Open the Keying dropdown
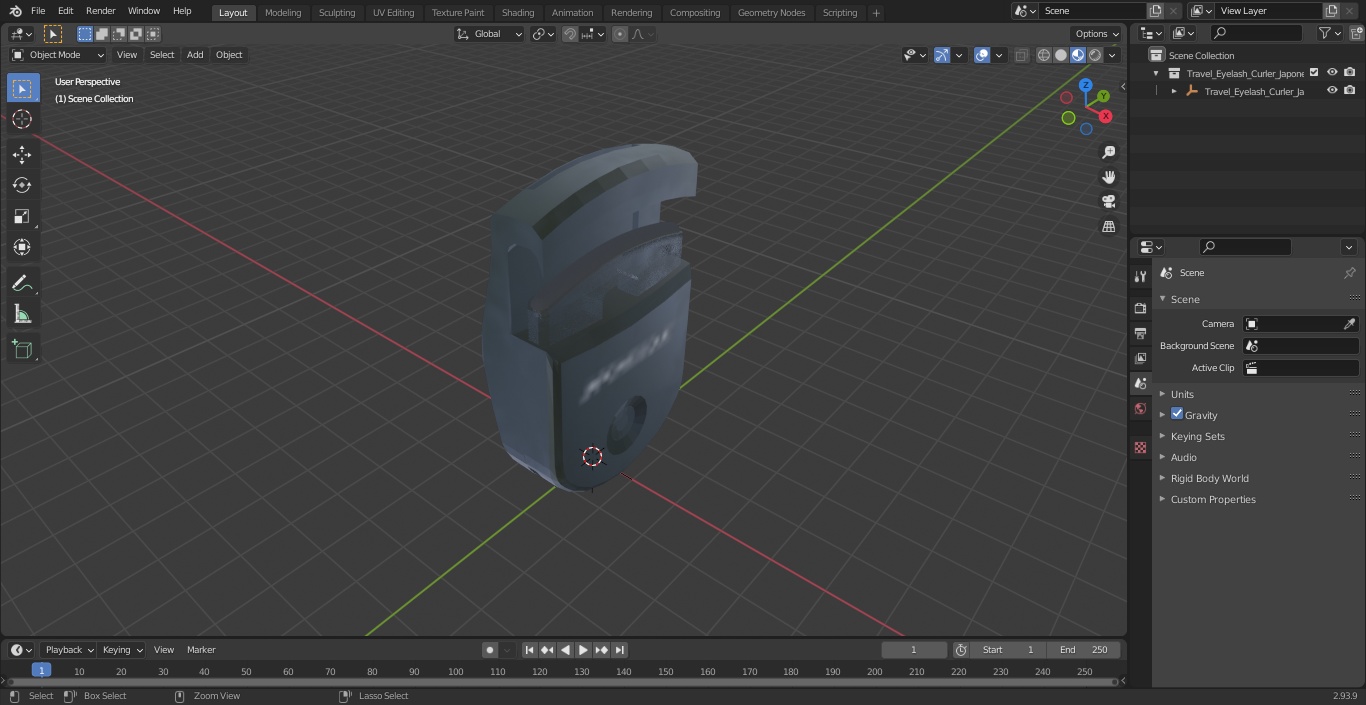 122,650
